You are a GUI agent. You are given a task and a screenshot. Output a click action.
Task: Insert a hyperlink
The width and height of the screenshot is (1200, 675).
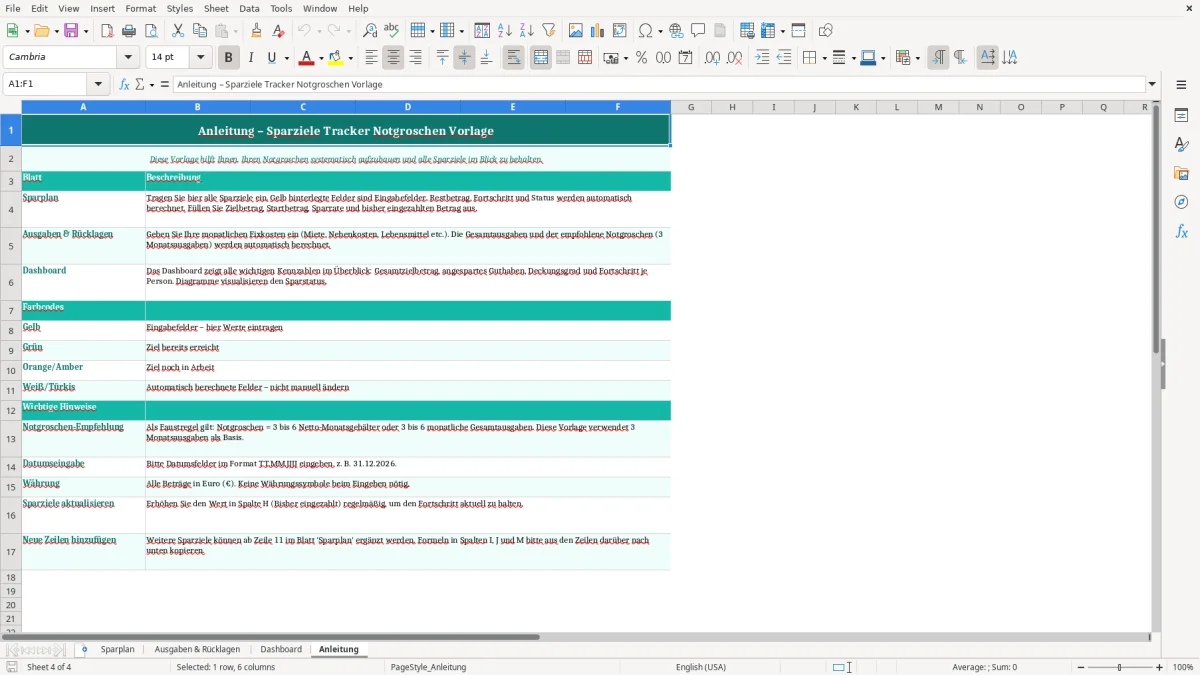(676, 31)
